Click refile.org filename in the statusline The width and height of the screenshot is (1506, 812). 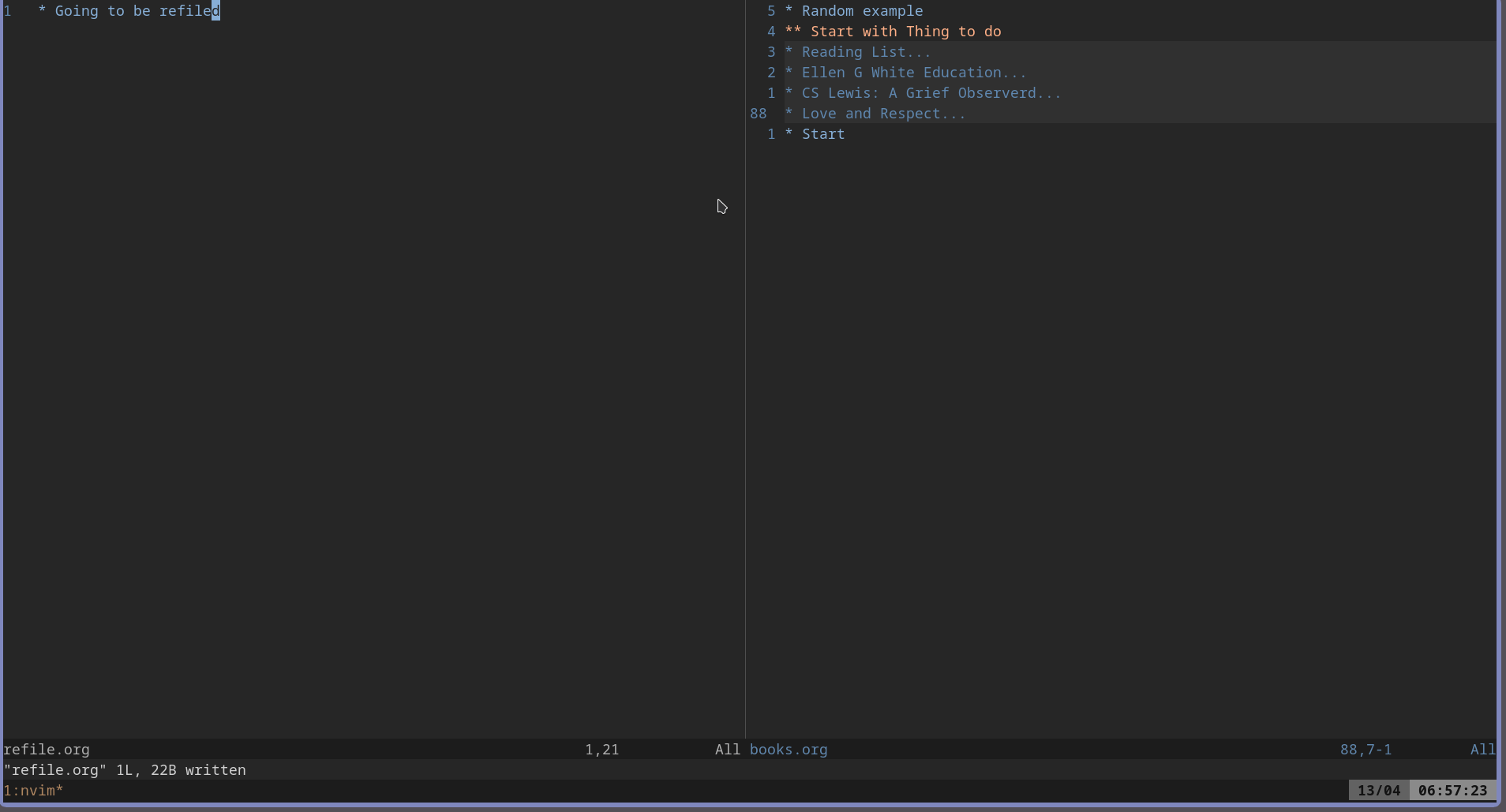pyautogui.click(x=46, y=750)
